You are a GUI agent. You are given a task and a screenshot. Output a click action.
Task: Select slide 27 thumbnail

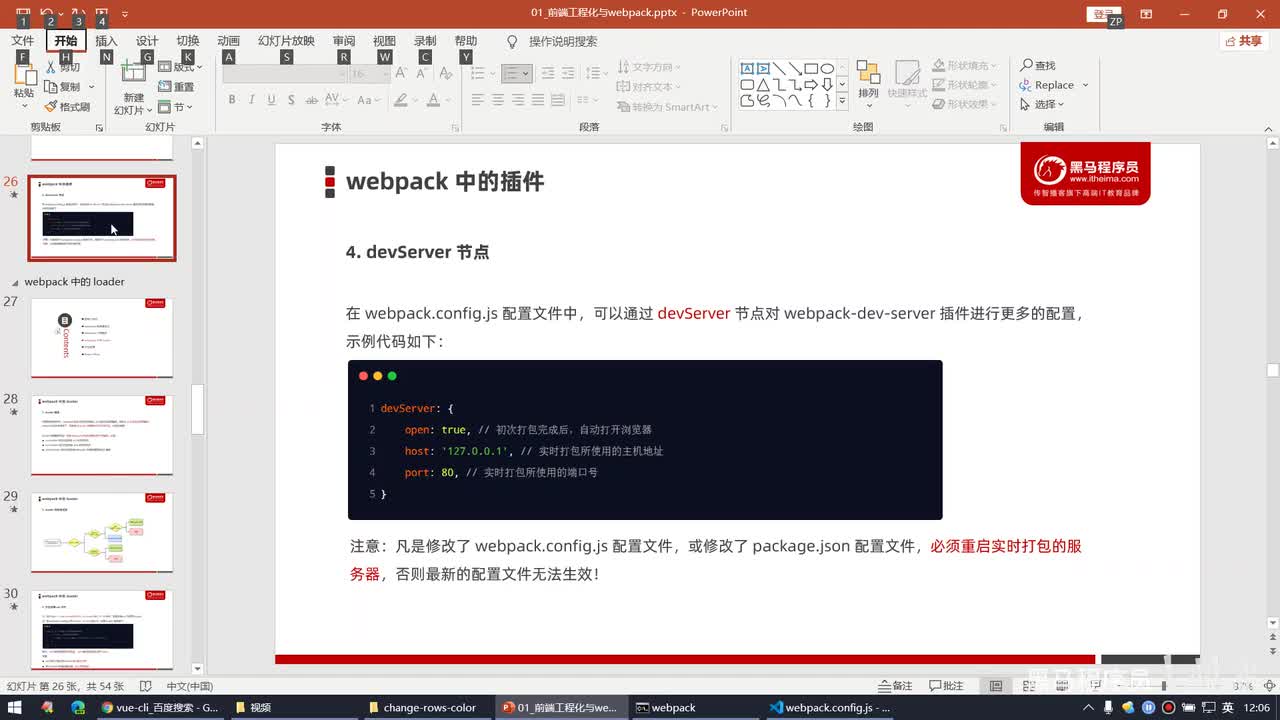click(102, 338)
